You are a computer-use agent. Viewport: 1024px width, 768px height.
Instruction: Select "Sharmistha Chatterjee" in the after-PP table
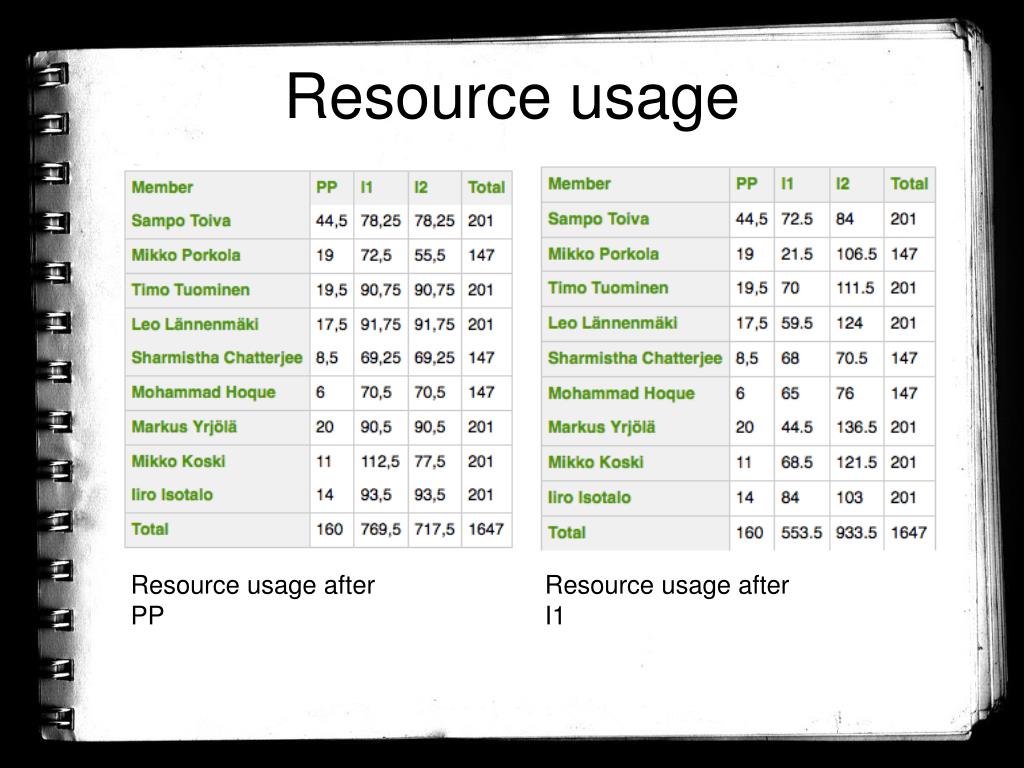point(217,358)
